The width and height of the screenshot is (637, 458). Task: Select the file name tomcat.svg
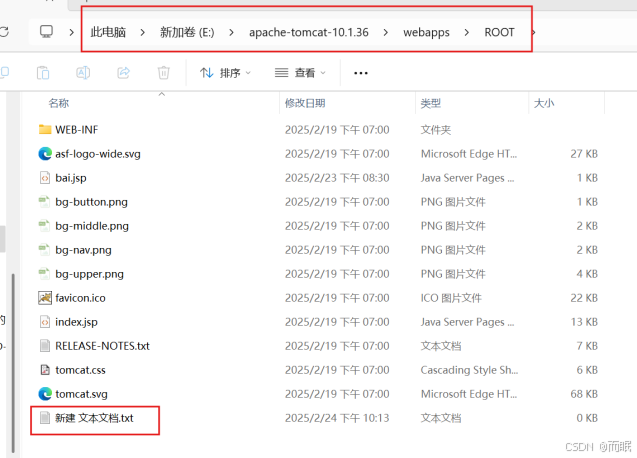[x=81, y=394]
